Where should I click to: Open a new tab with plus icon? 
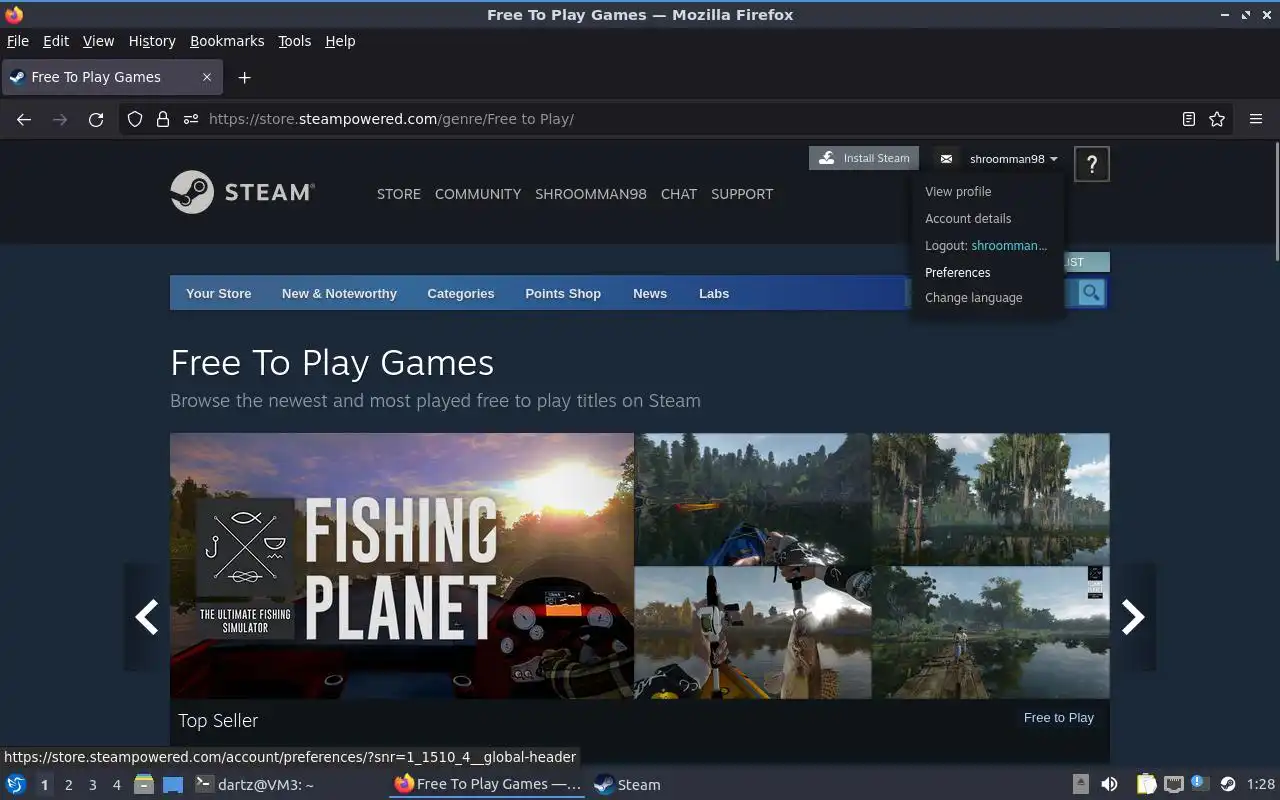244,77
